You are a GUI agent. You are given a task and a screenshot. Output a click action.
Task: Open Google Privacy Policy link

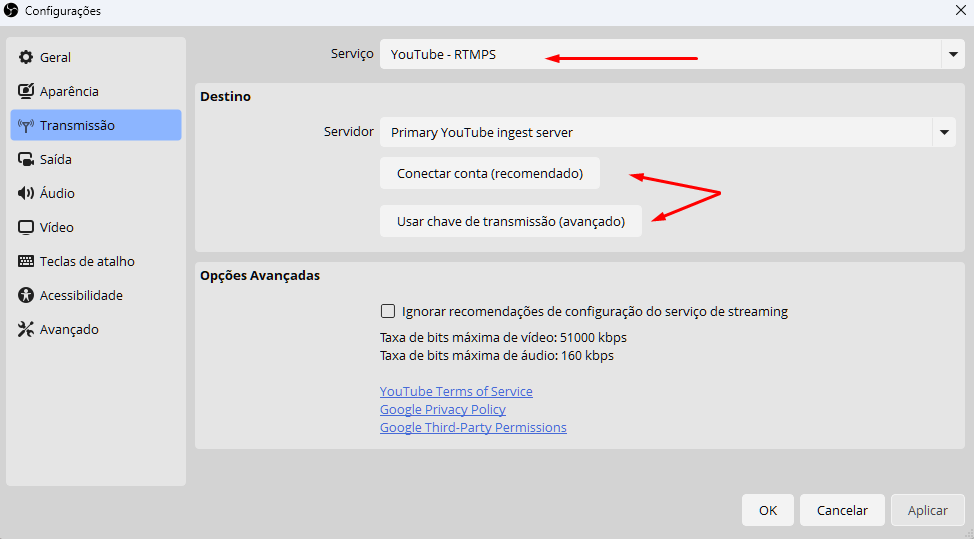443,410
